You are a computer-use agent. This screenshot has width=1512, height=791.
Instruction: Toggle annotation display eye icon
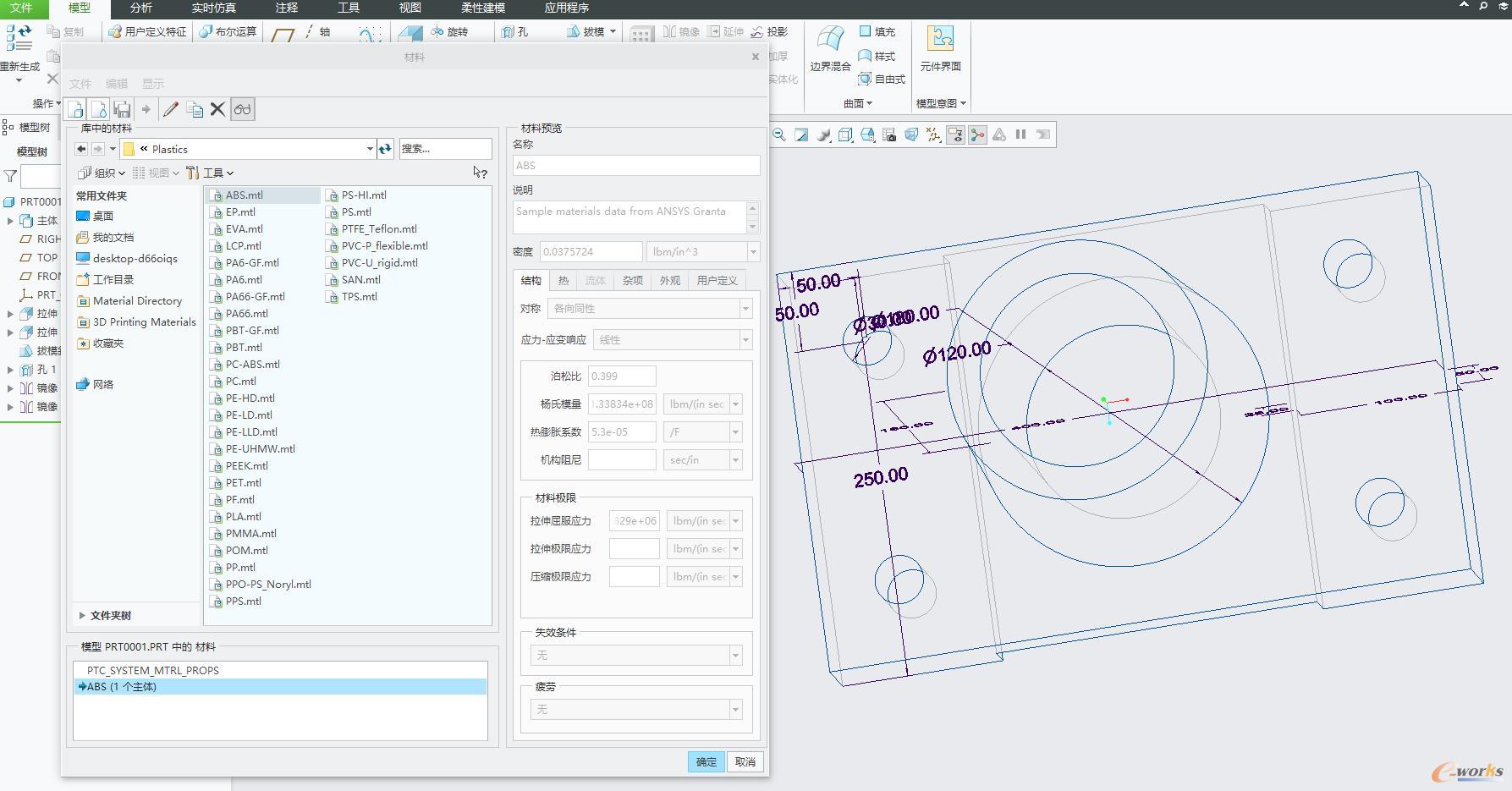pyautogui.click(x=955, y=135)
